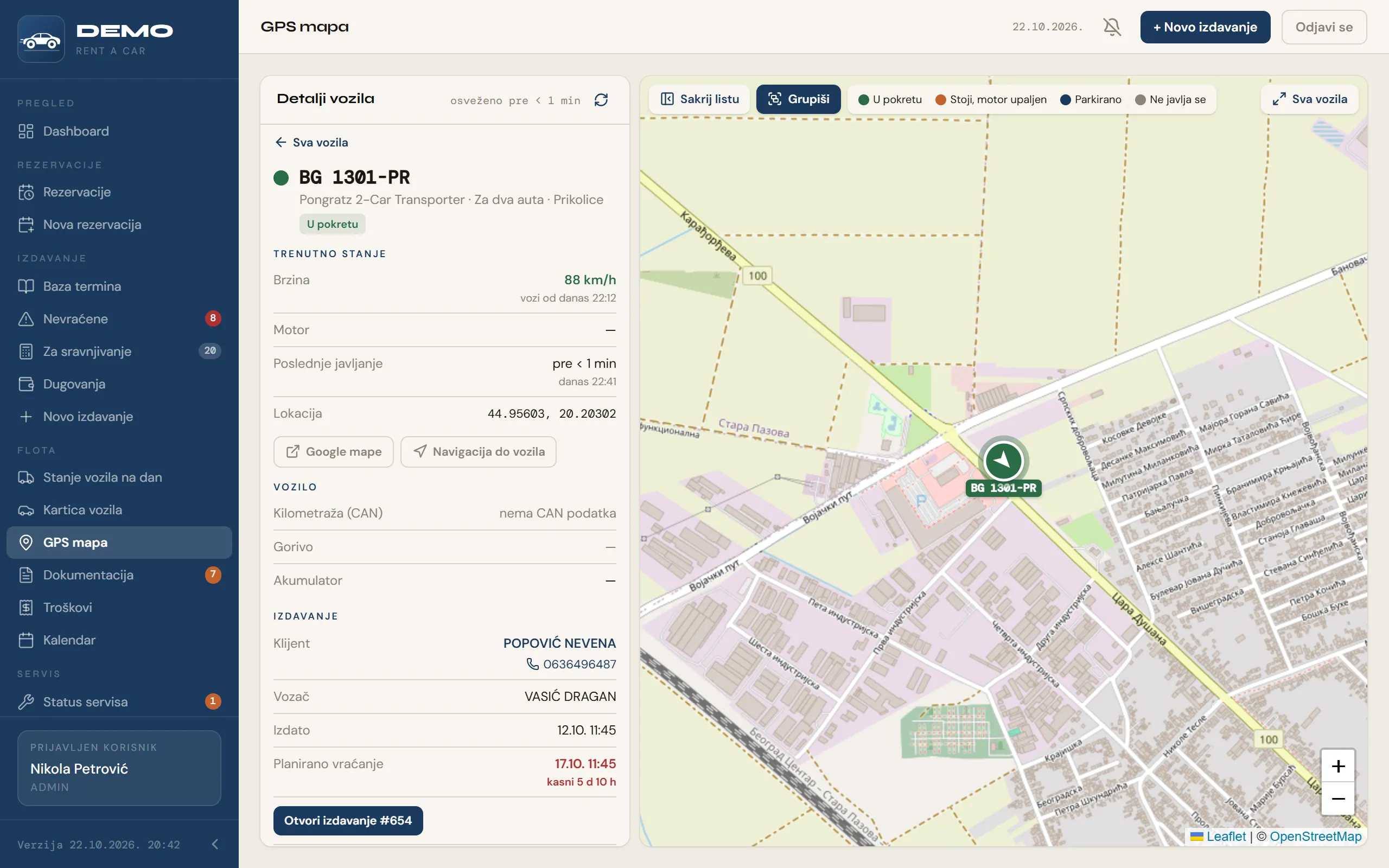This screenshot has height=868, width=1389.
Task: Open Rezervacije page
Action: pos(119,192)
